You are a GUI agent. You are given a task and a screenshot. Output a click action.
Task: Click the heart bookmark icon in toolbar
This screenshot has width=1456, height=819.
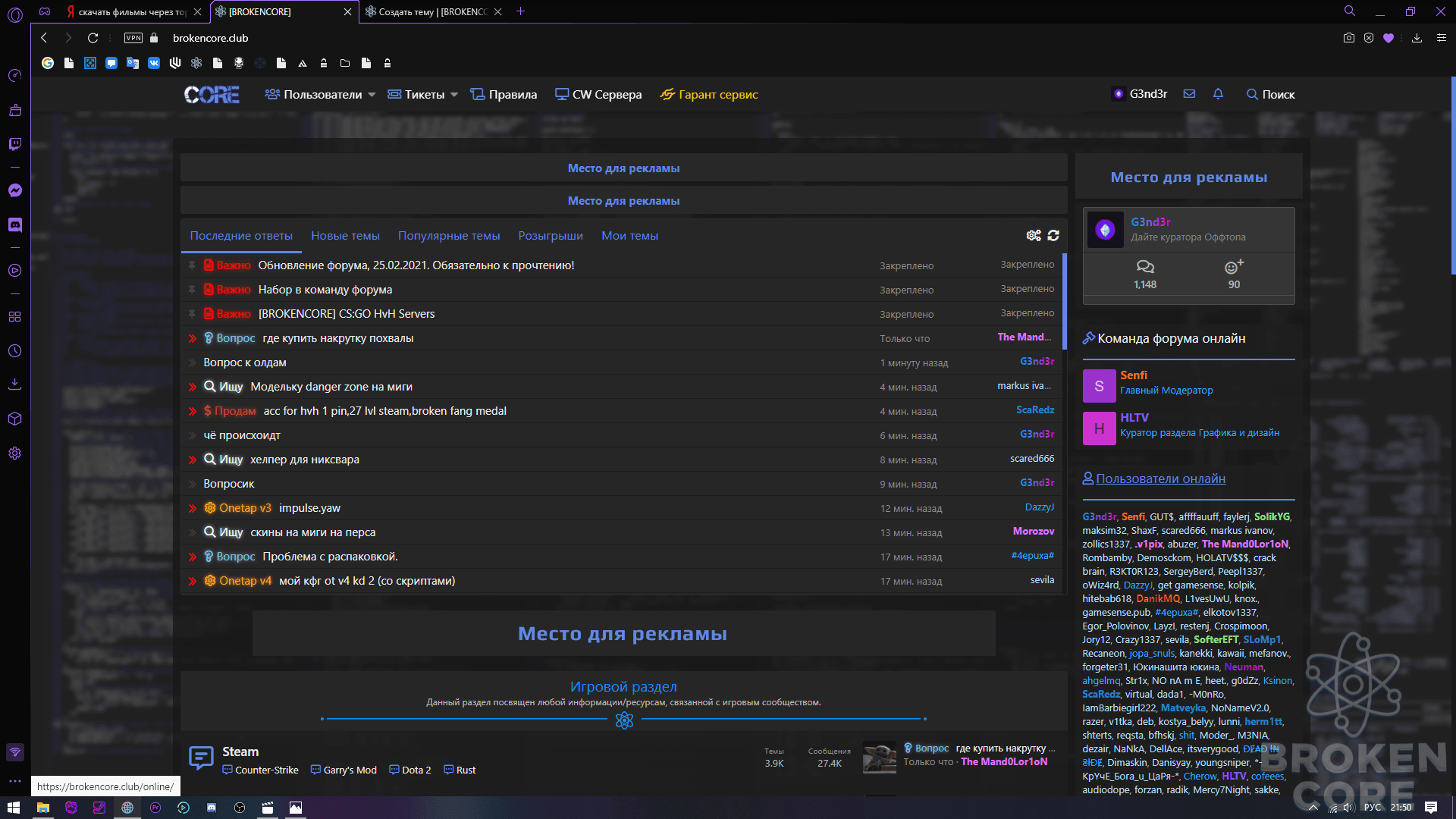[x=1389, y=38]
